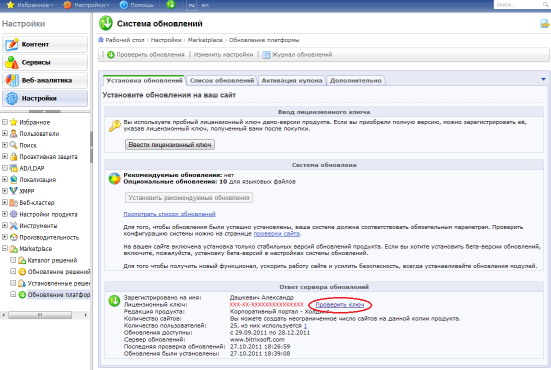The height and width of the screenshot is (370, 551).
Task: Click the Проверить ключ link
Action: (x=339, y=305)
